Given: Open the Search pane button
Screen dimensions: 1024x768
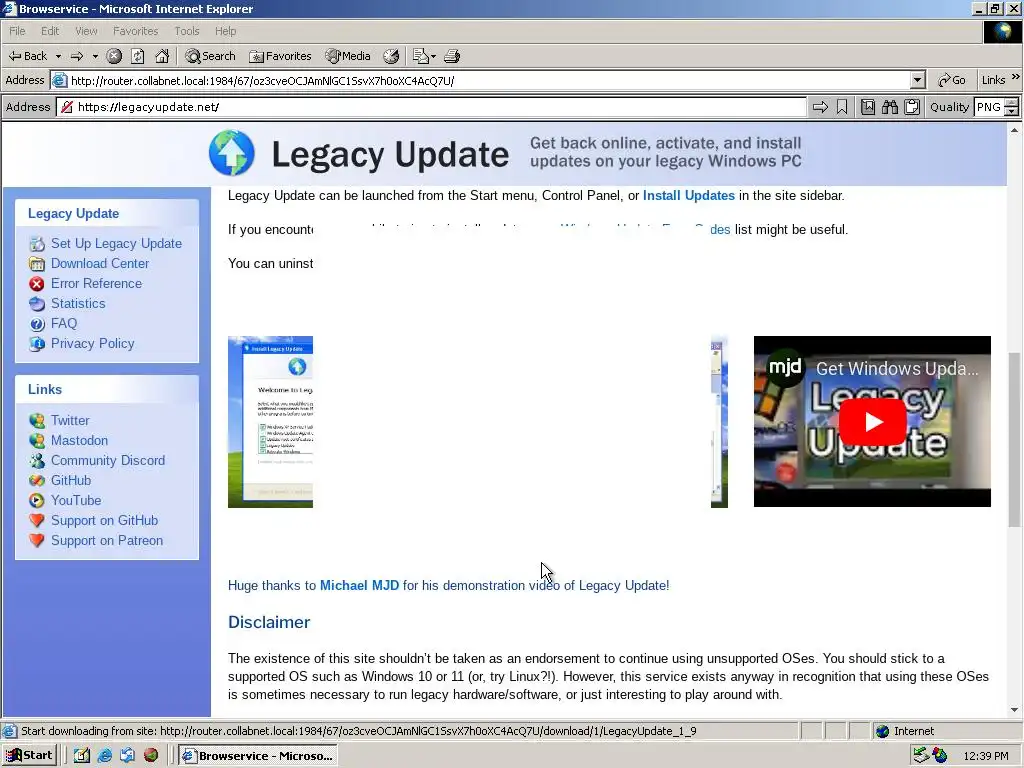Looking at the screenshot, I should [210, 56].
